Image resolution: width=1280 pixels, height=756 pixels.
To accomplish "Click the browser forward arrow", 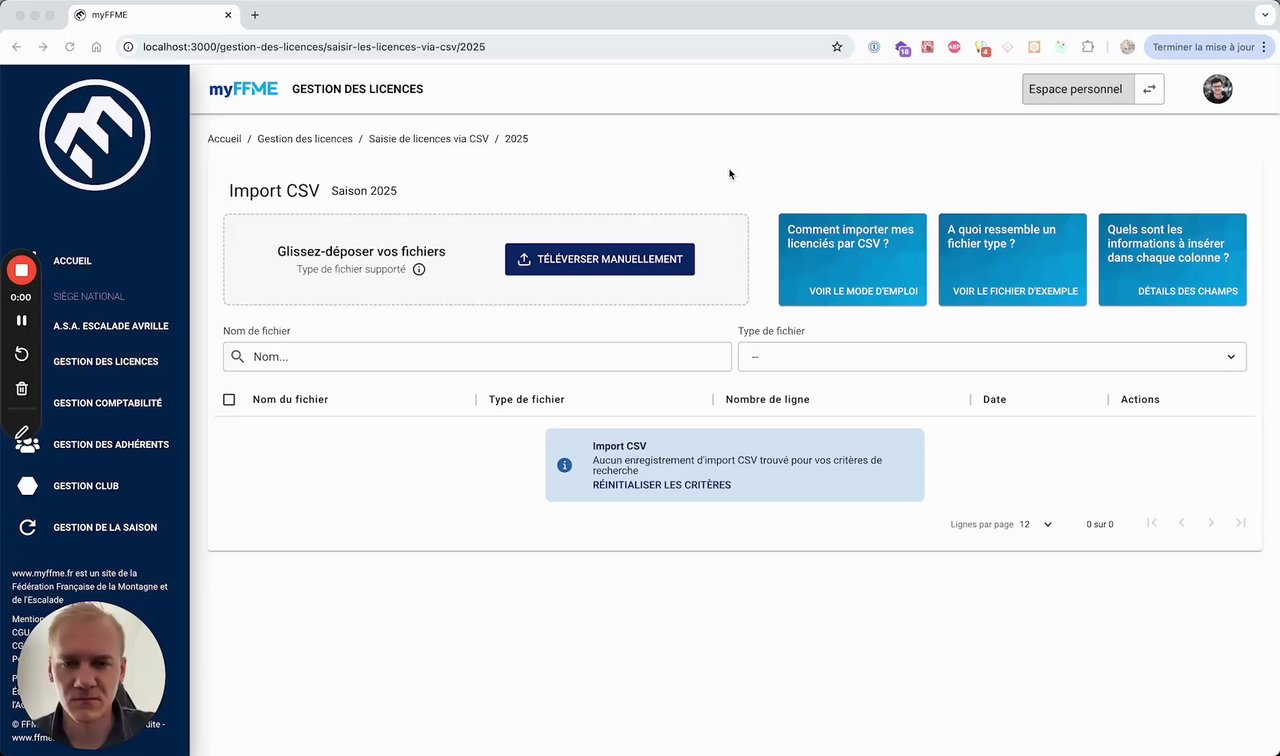I will (x=43, y=47).
